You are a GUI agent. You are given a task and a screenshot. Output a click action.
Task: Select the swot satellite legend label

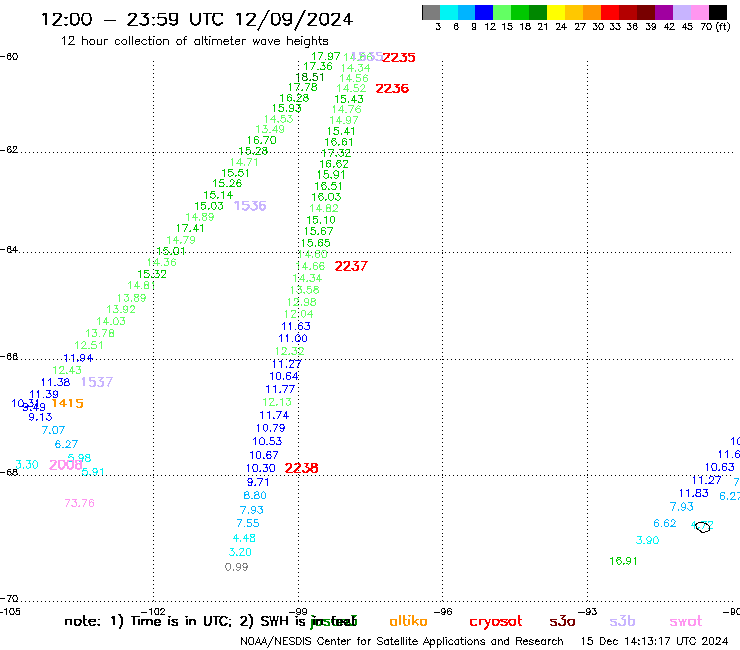pos(686,621)
